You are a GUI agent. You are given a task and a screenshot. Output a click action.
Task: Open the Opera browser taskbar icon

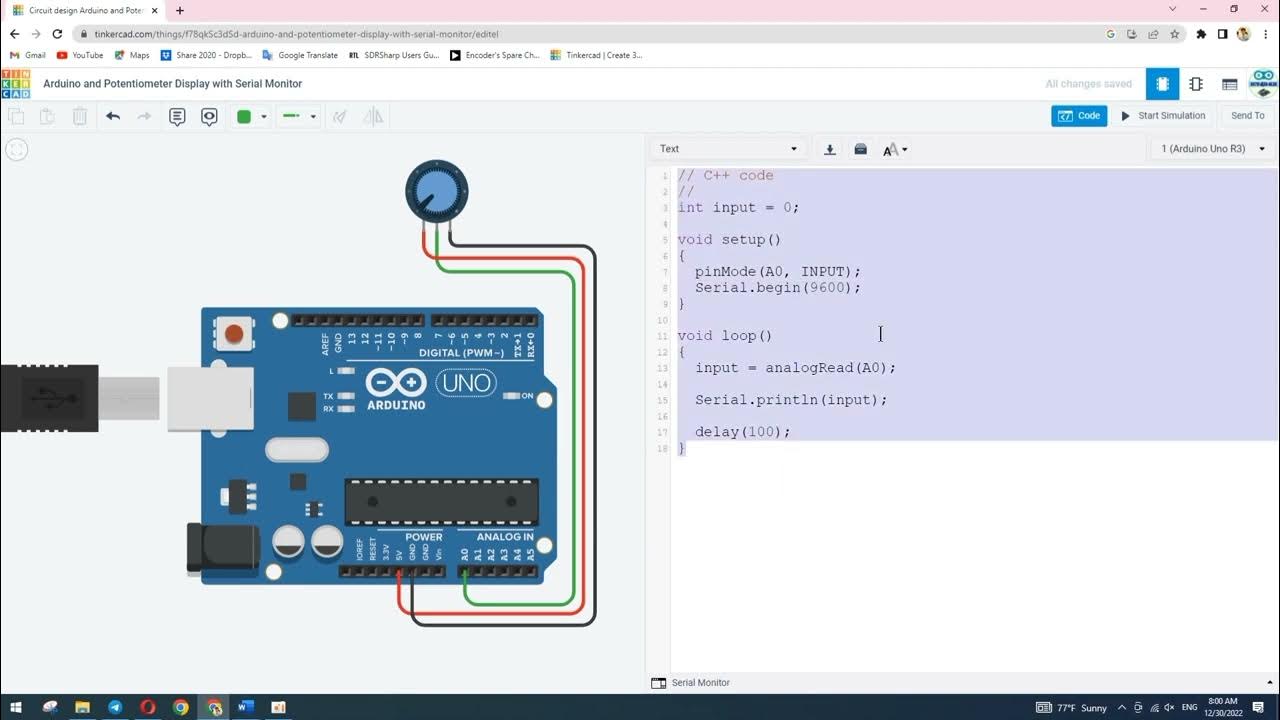coord(148,707)
